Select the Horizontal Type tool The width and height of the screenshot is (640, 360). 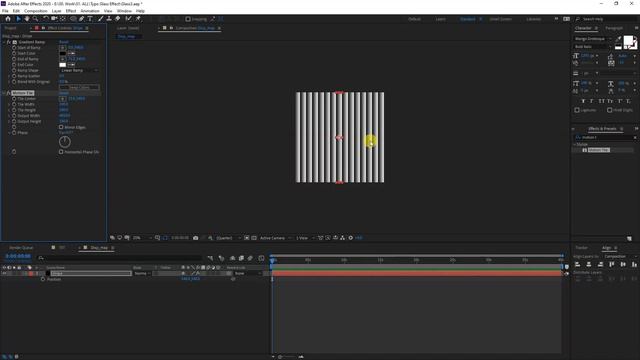click(90, 19)
